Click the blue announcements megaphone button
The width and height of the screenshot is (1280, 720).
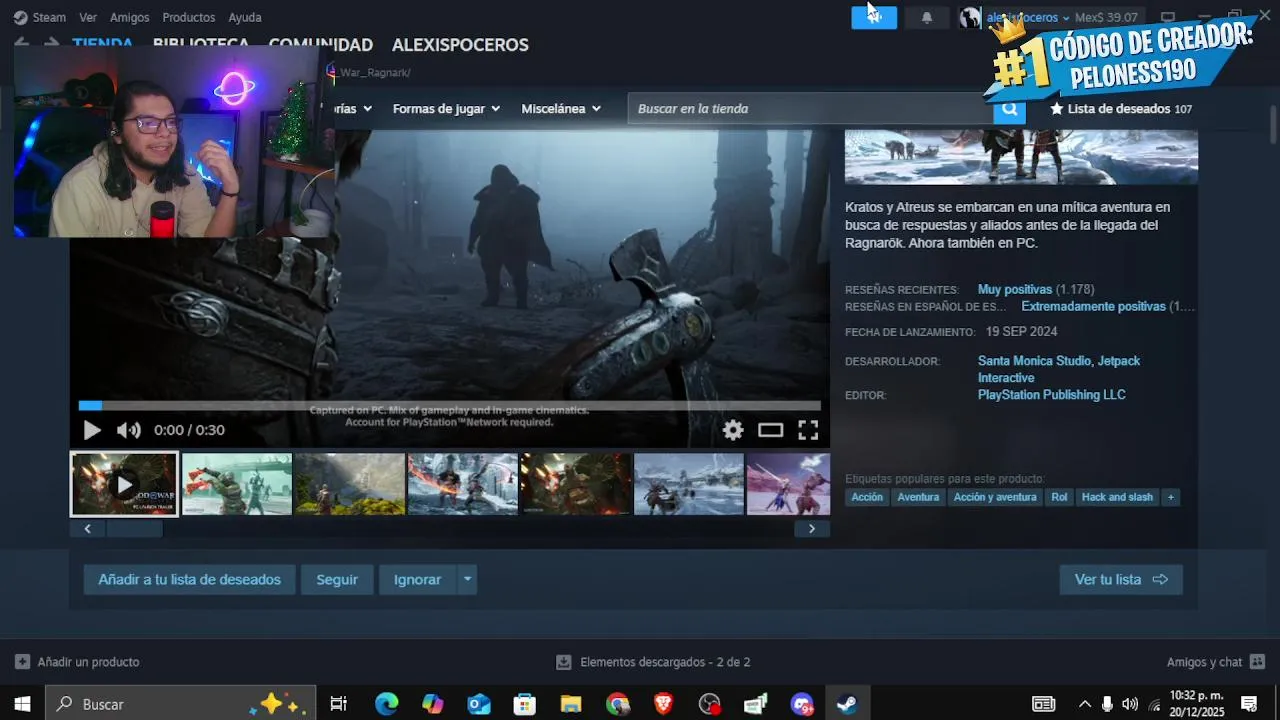tap(874, 17)
